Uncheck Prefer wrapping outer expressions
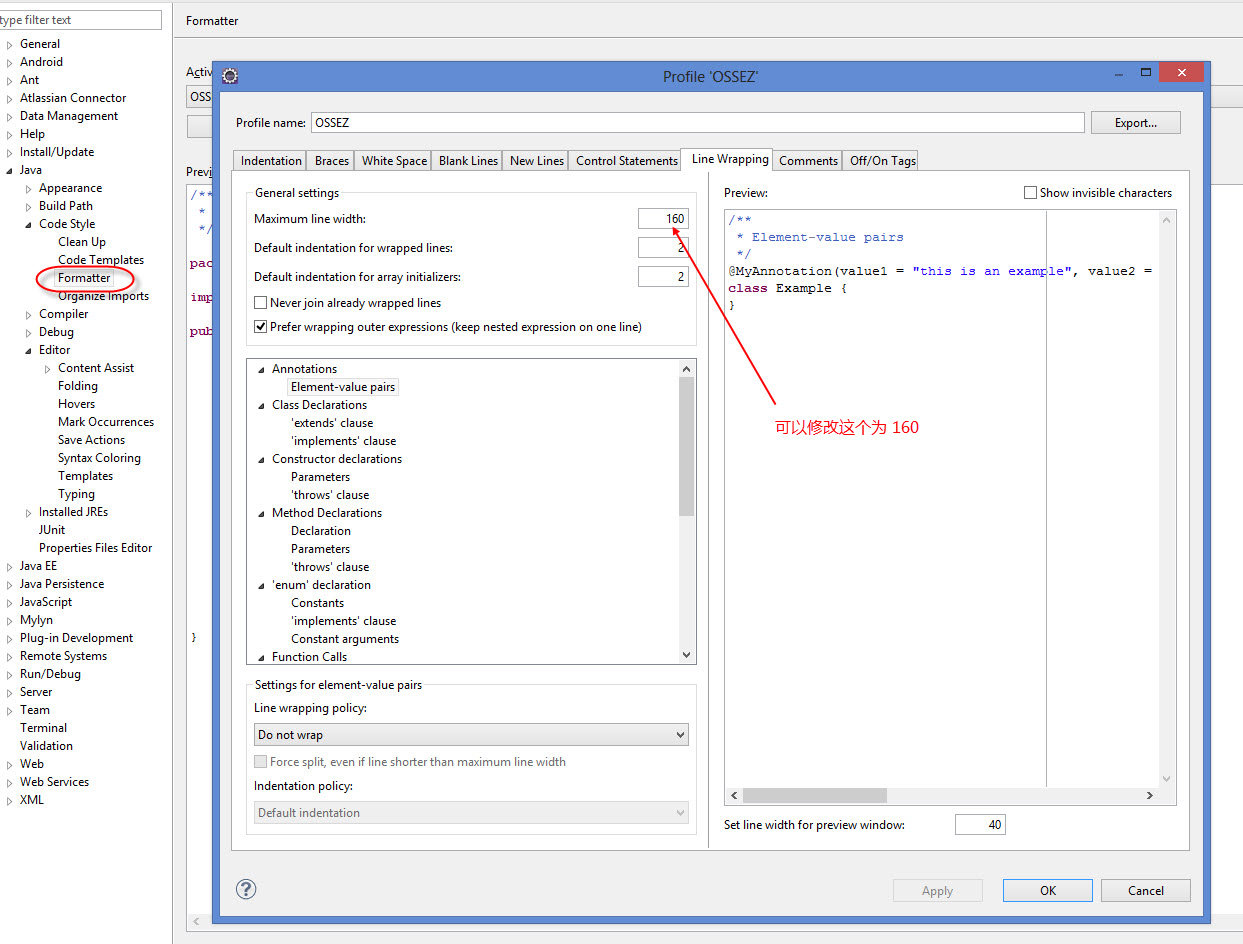The image size is (1243, 944). click(261, 327)
